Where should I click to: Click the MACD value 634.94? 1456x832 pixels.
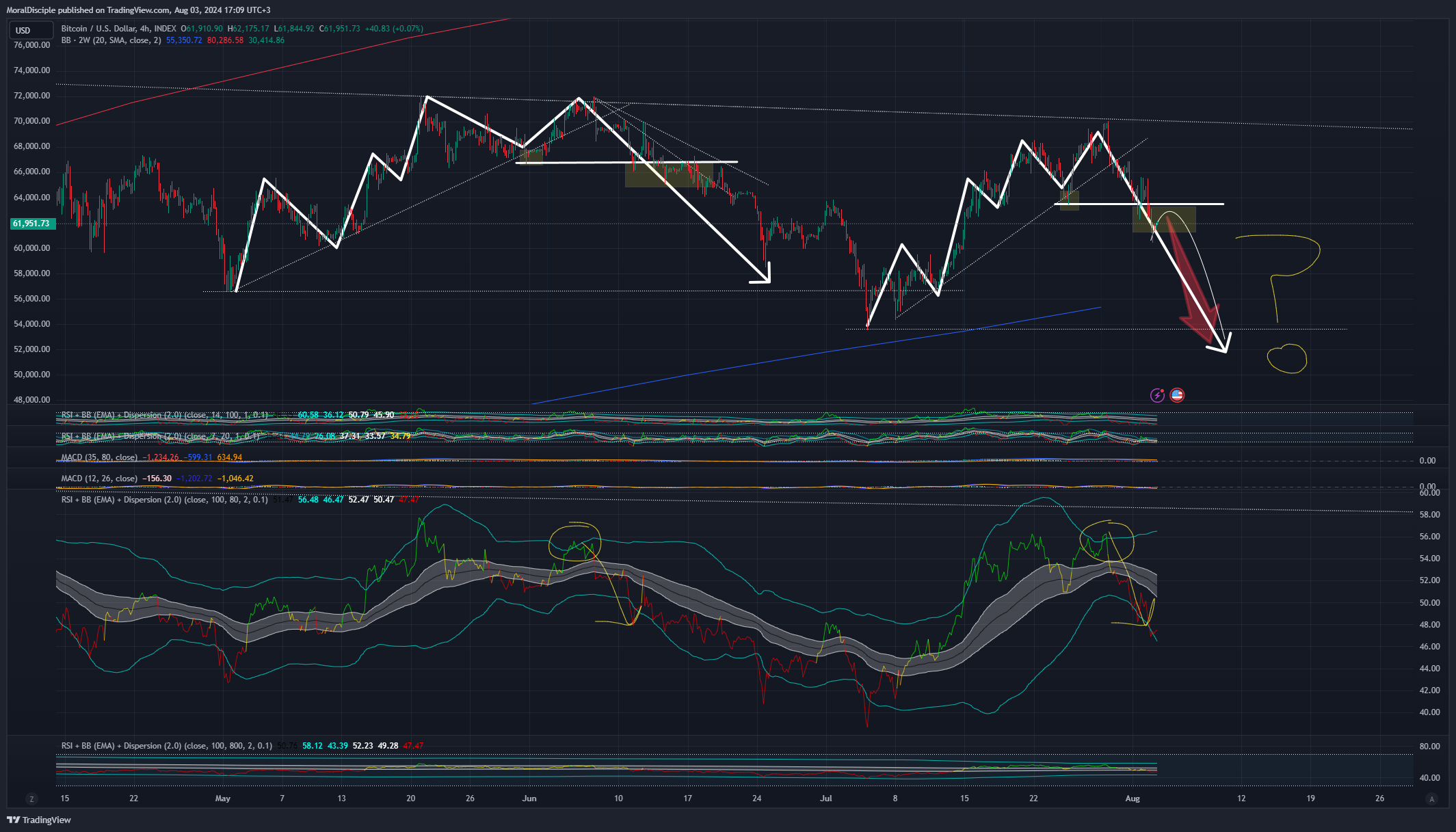click(x=230, y=457)
